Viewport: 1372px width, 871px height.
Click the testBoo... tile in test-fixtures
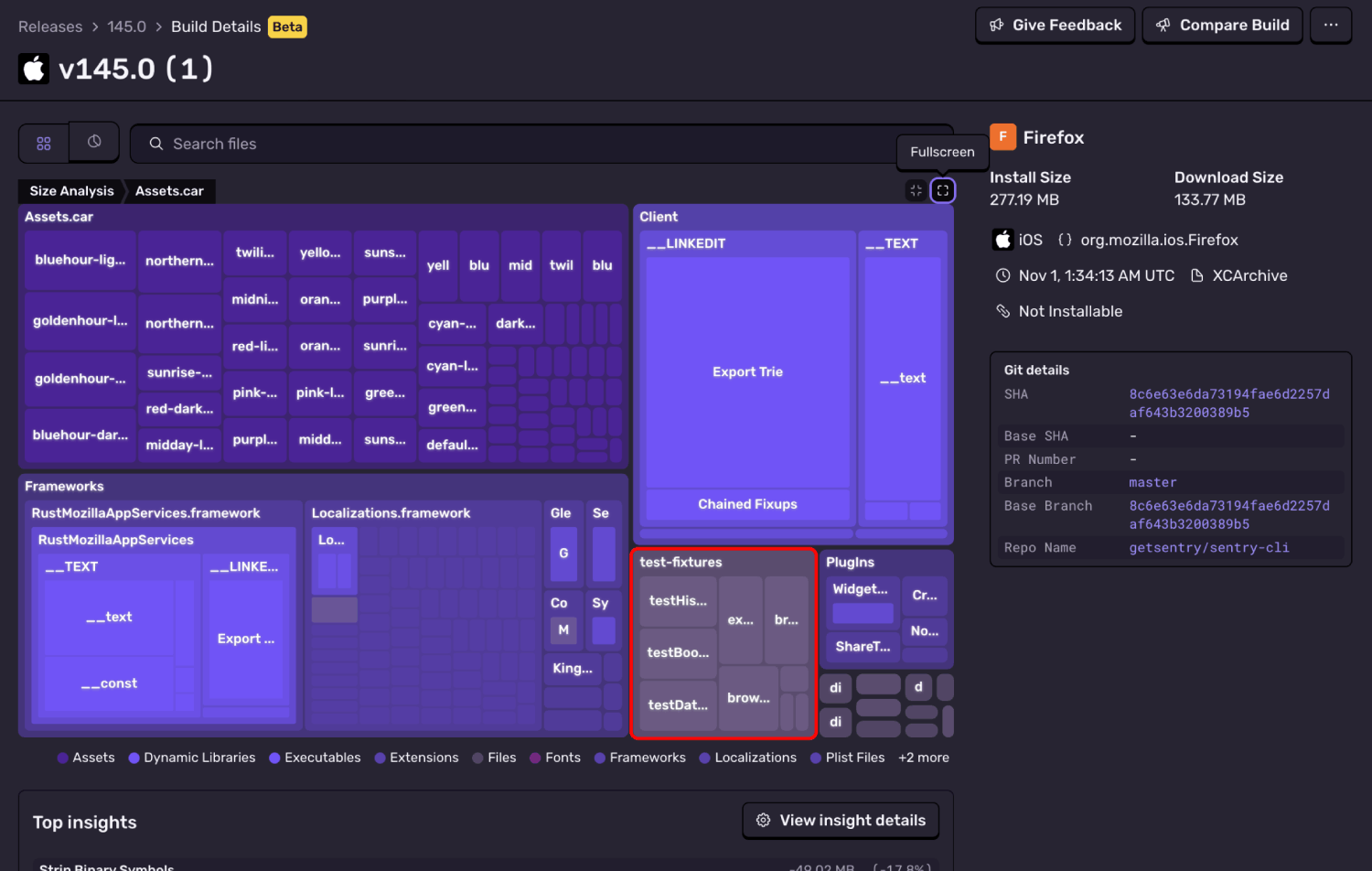coord(678,652)
